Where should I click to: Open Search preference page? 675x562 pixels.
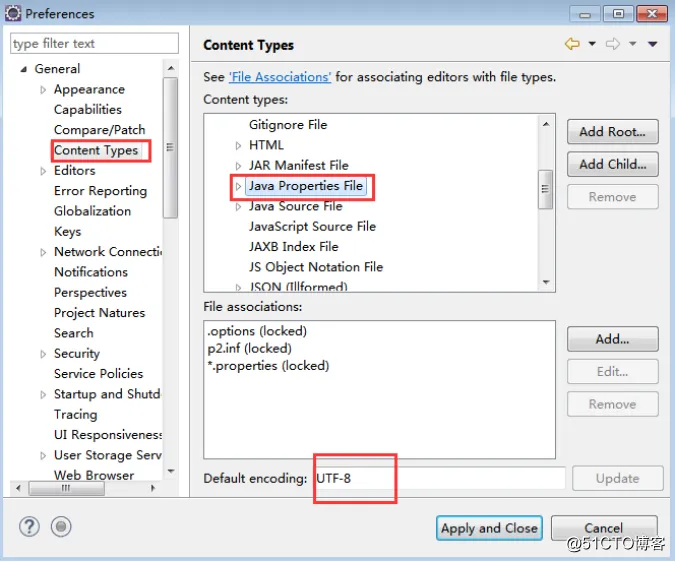click(x=74, y=333)
